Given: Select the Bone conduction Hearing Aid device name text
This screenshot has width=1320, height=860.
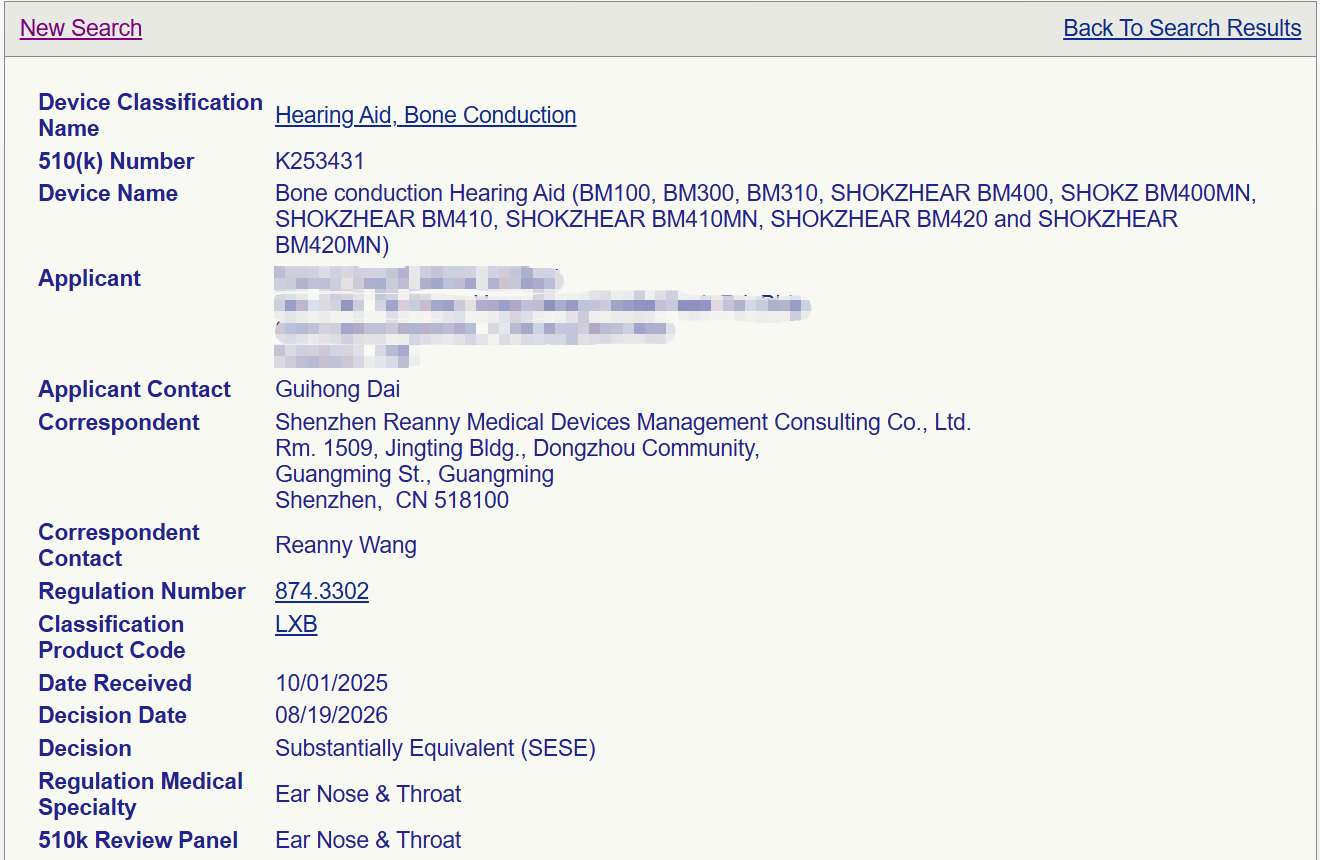Looking at the screenshot, I should [766, 219].
